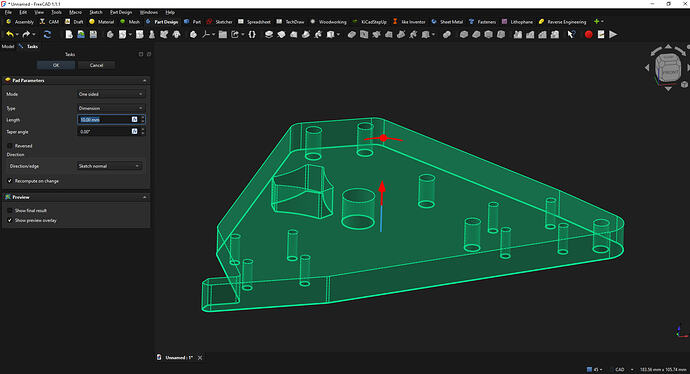
Task: Open the File menu
Action: (x=8, y=12)
